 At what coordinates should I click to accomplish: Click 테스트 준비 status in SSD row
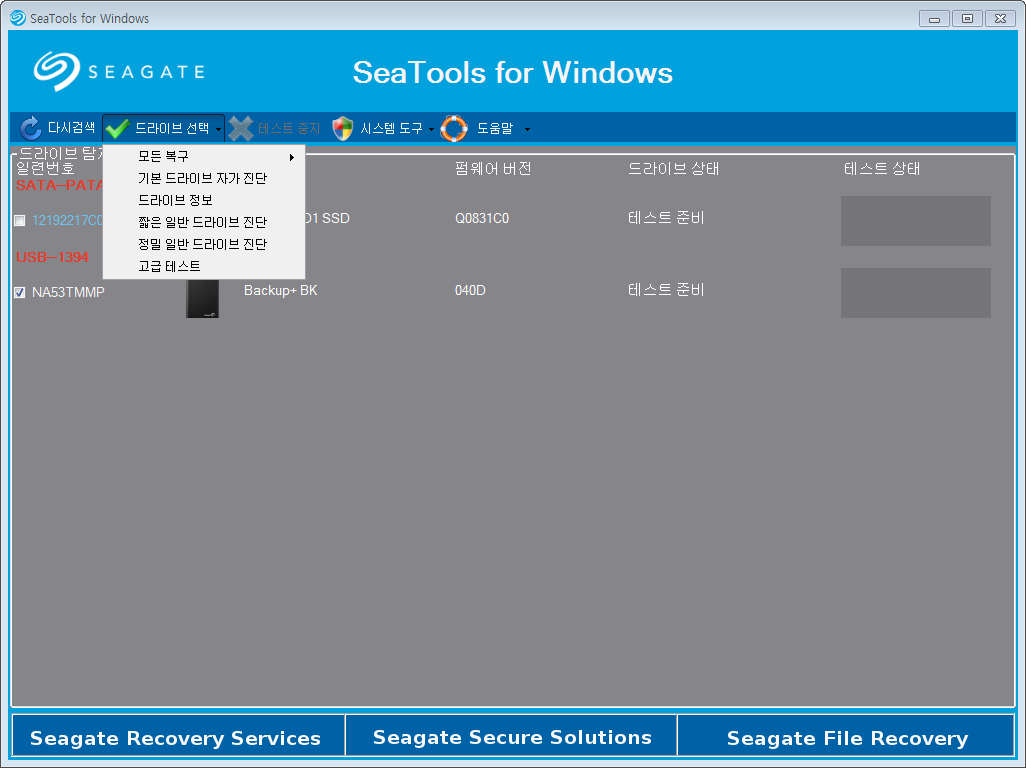tap(666, 218)
